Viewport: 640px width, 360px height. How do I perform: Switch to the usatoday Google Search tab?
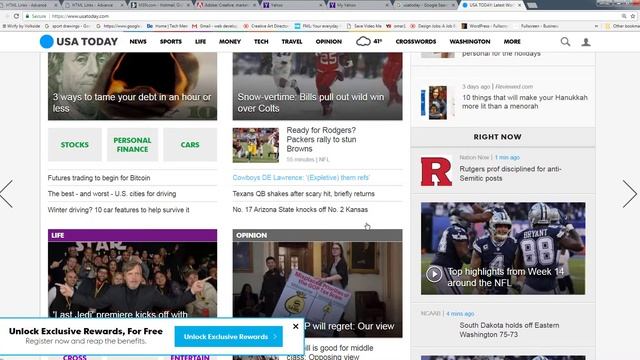[424, 5]
